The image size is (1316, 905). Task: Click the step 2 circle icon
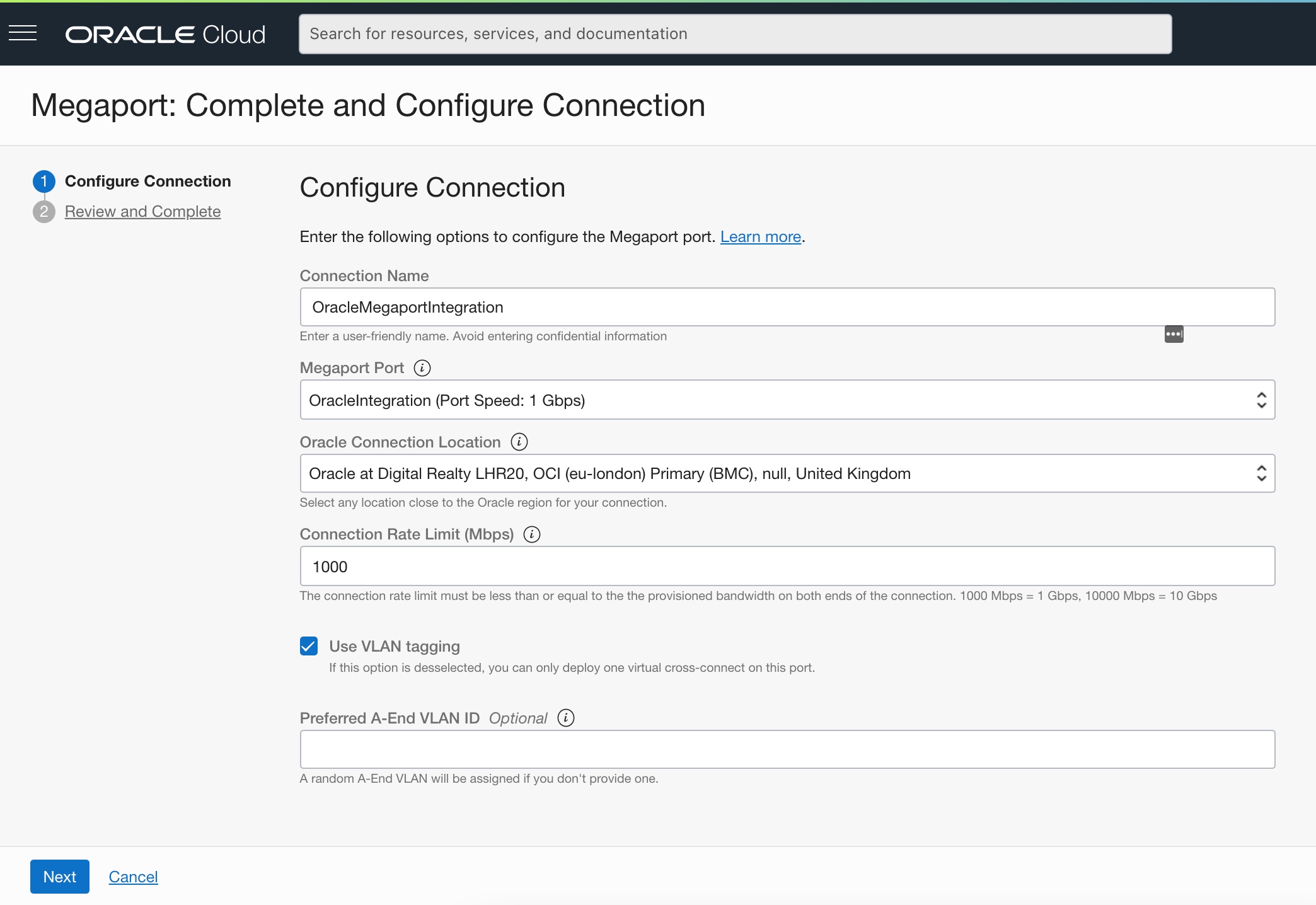(x=44, y=212)
